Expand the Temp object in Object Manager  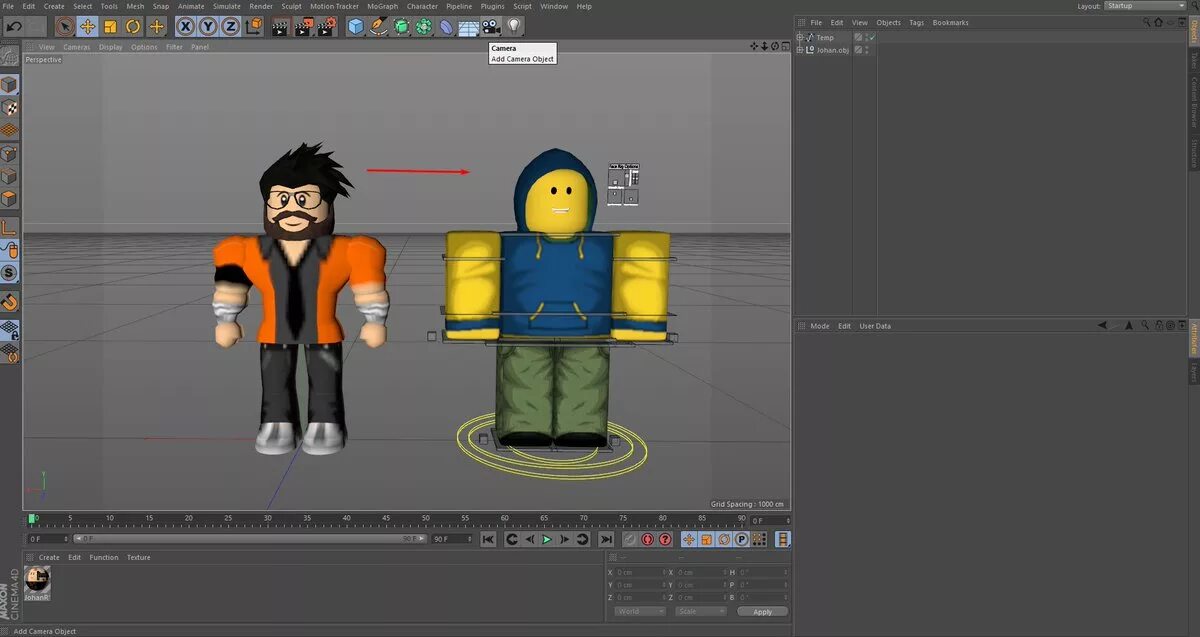click(800, 37)
